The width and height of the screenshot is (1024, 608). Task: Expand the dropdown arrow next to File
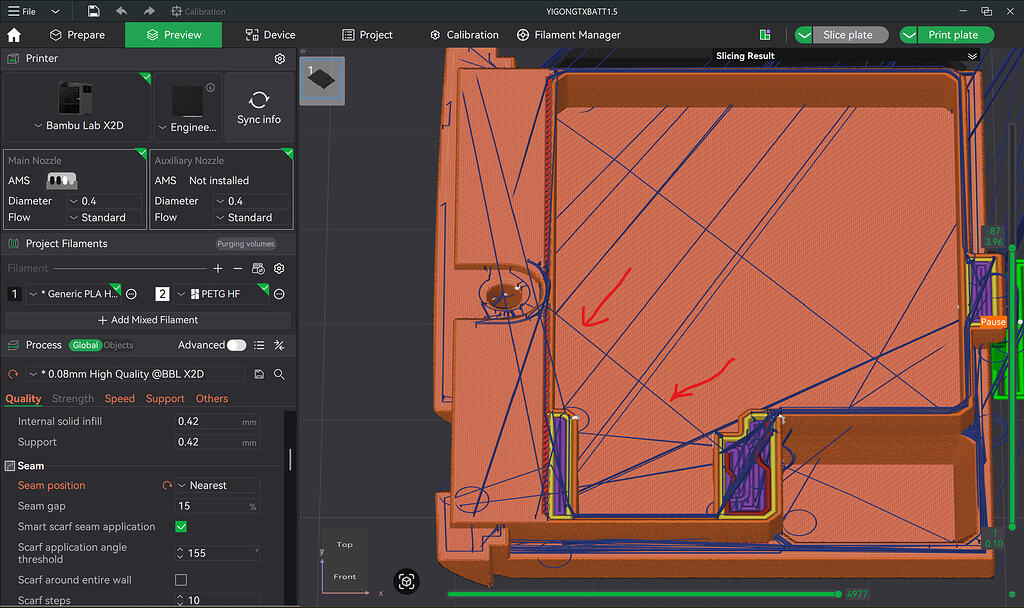56,11
